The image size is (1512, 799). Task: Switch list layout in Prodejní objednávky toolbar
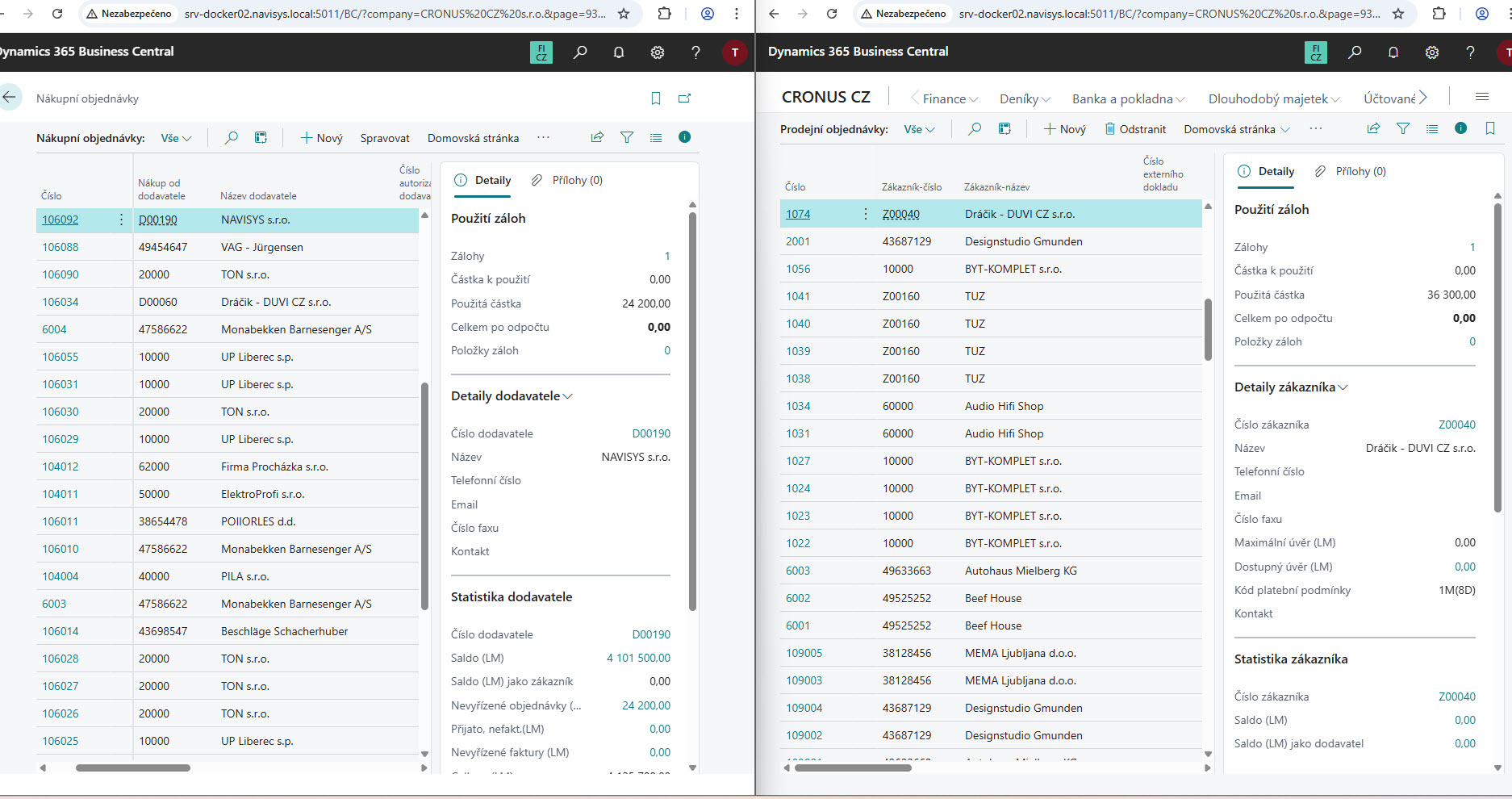click(x=1432, y=129)
